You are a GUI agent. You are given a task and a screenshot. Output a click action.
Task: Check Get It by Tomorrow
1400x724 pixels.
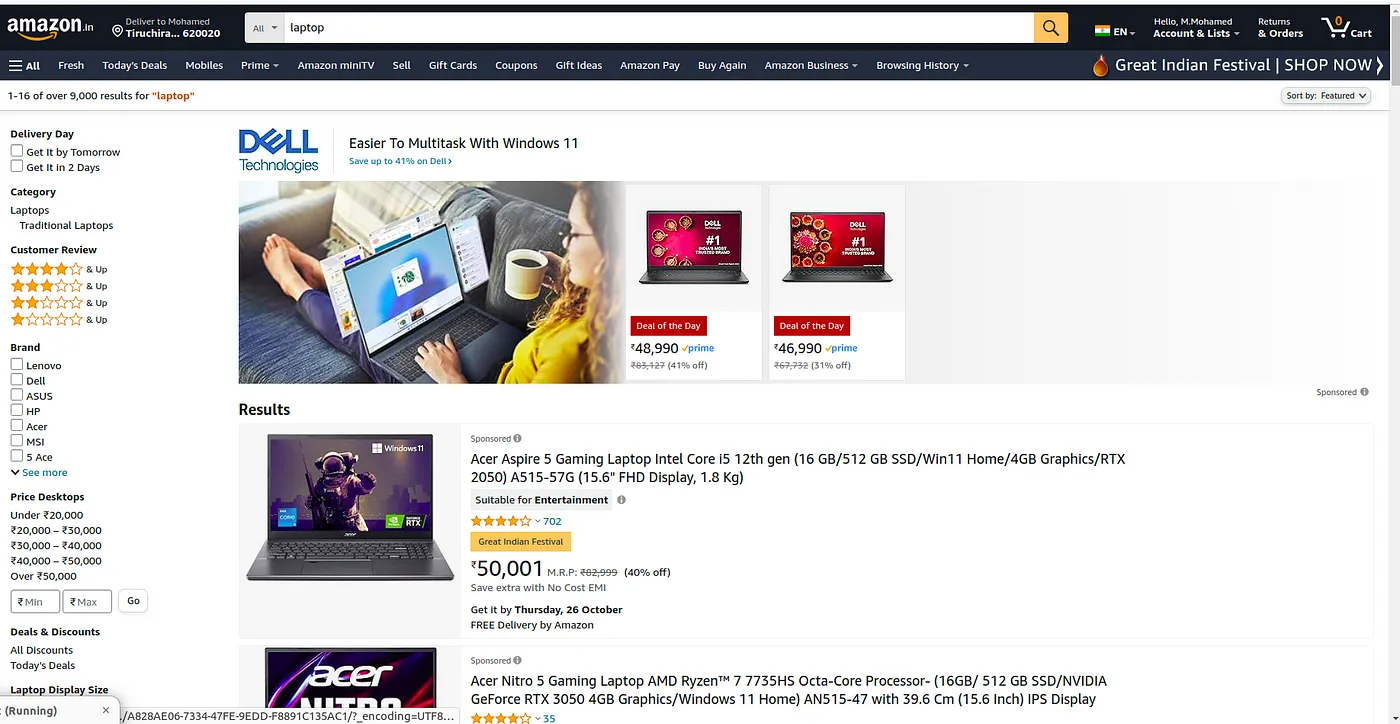point(17,151)
